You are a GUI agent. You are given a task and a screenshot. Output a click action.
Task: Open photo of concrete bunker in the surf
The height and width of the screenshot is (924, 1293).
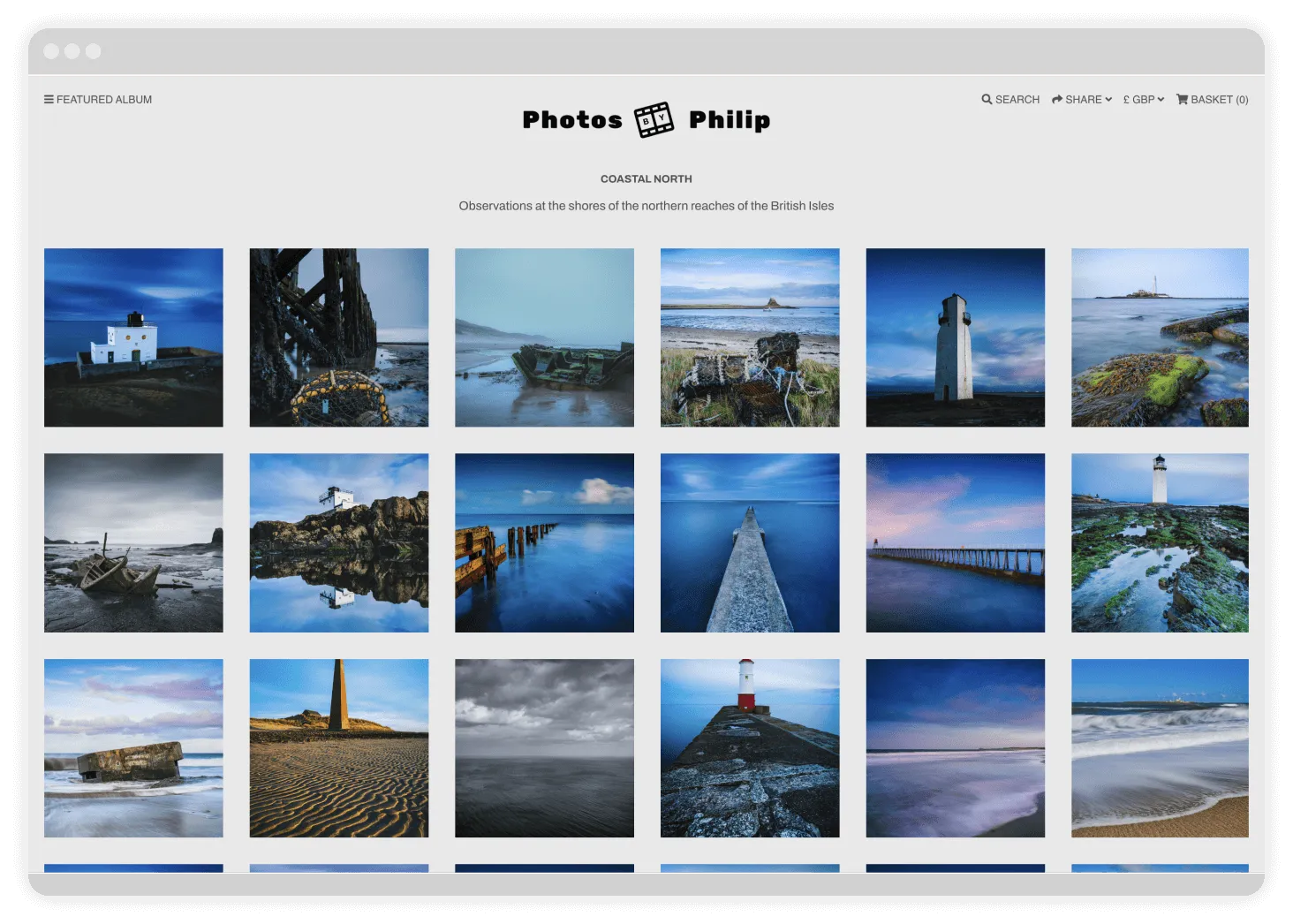[133, 748]
